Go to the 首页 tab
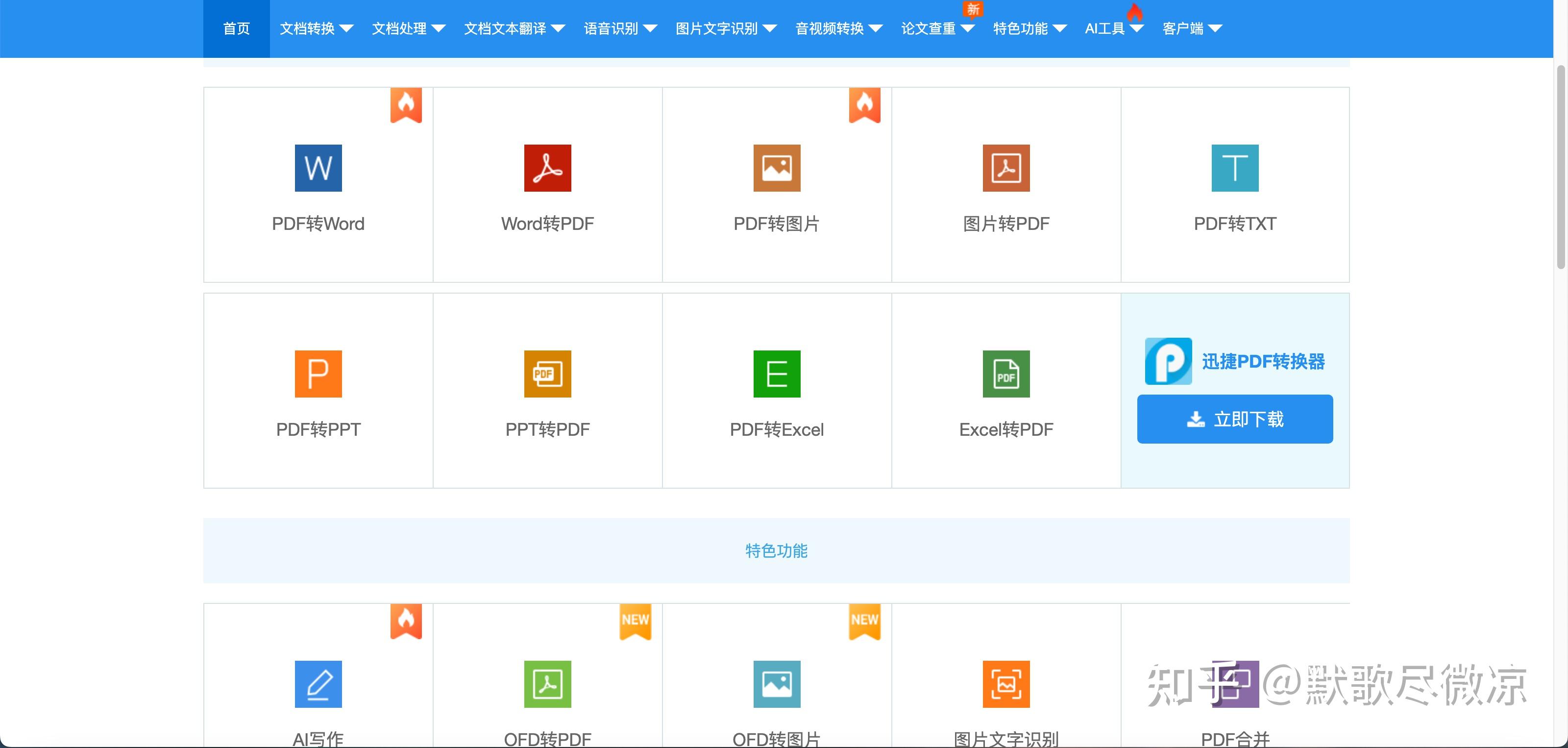The image size is (1568, 748). [236, 28]
